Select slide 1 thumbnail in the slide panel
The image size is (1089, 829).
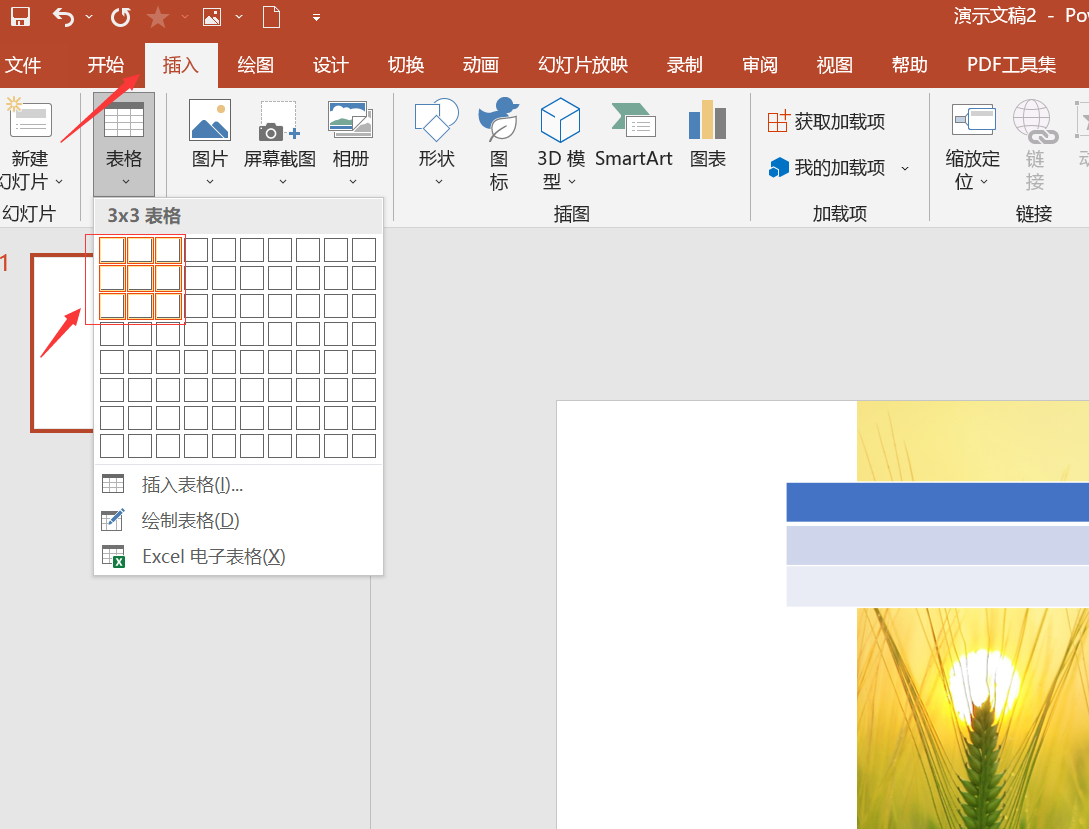click(x=63, y=343)
